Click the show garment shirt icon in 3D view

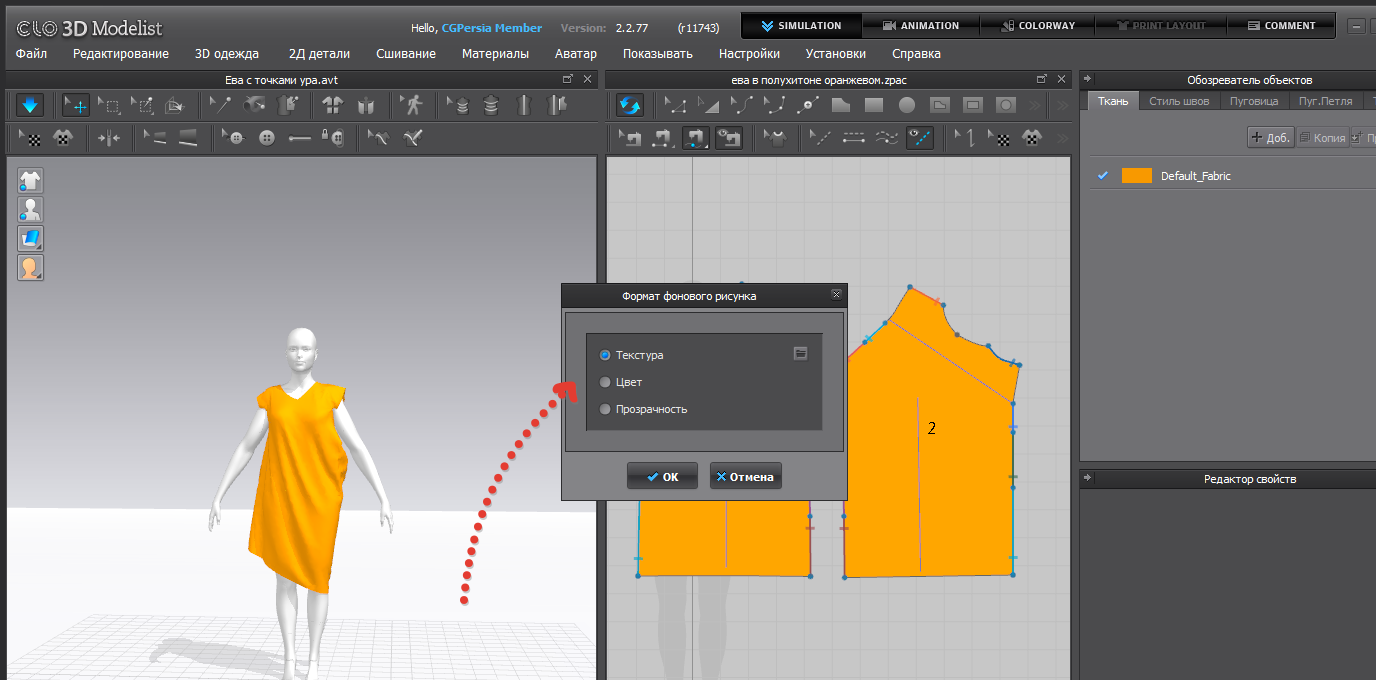coord(30,180)
